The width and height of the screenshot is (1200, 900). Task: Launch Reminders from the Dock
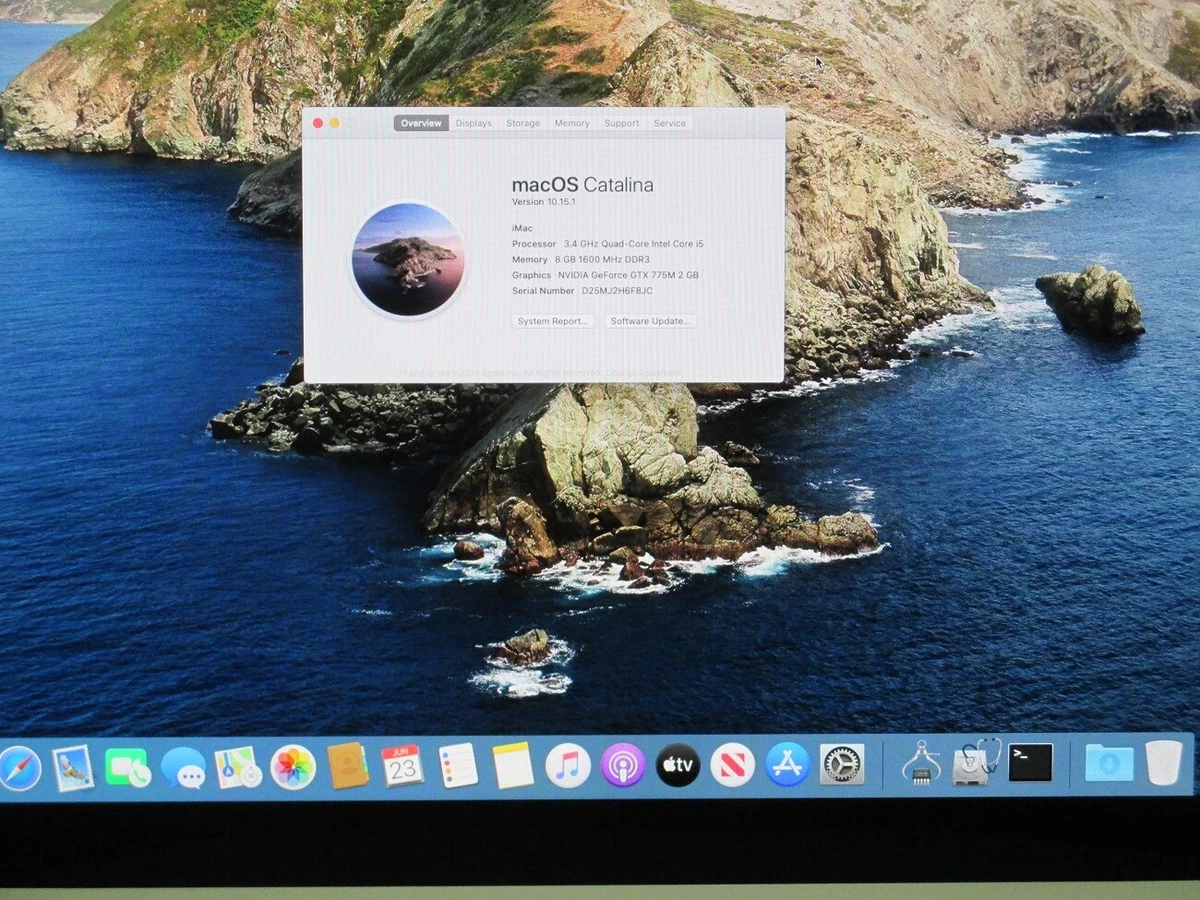[x=458, y=766]
